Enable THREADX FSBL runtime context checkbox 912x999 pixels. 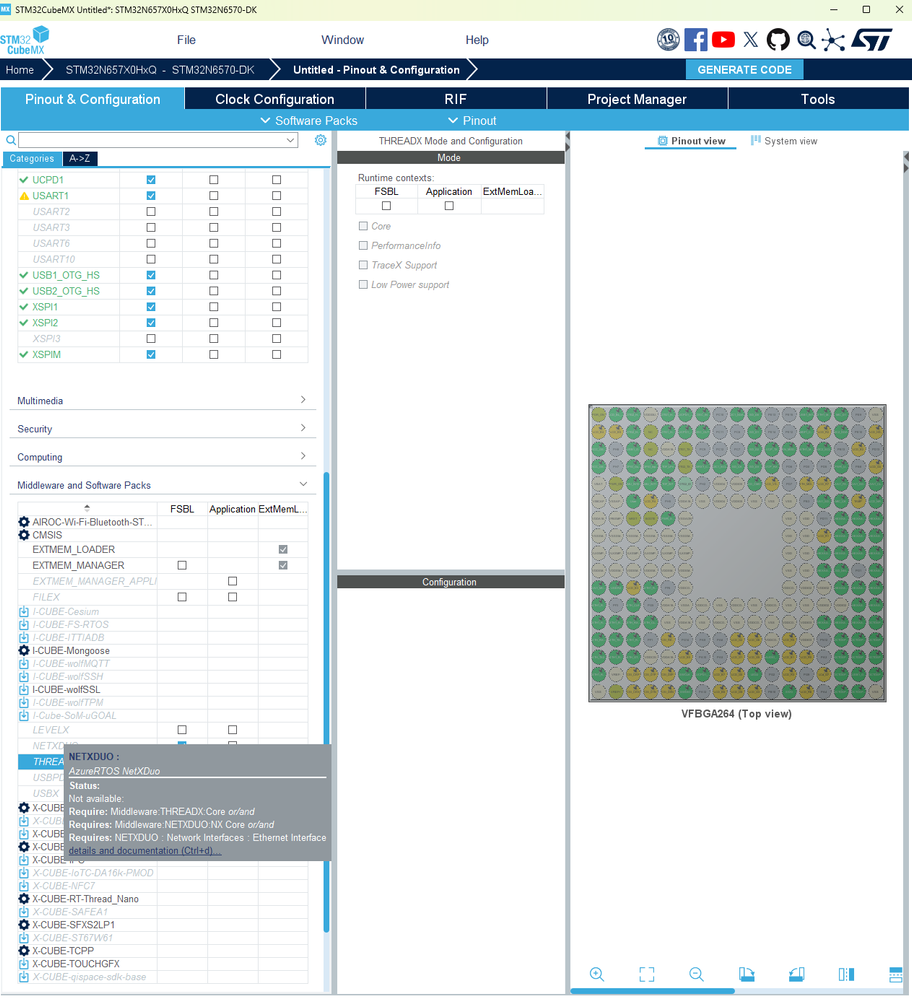[386, 206]
